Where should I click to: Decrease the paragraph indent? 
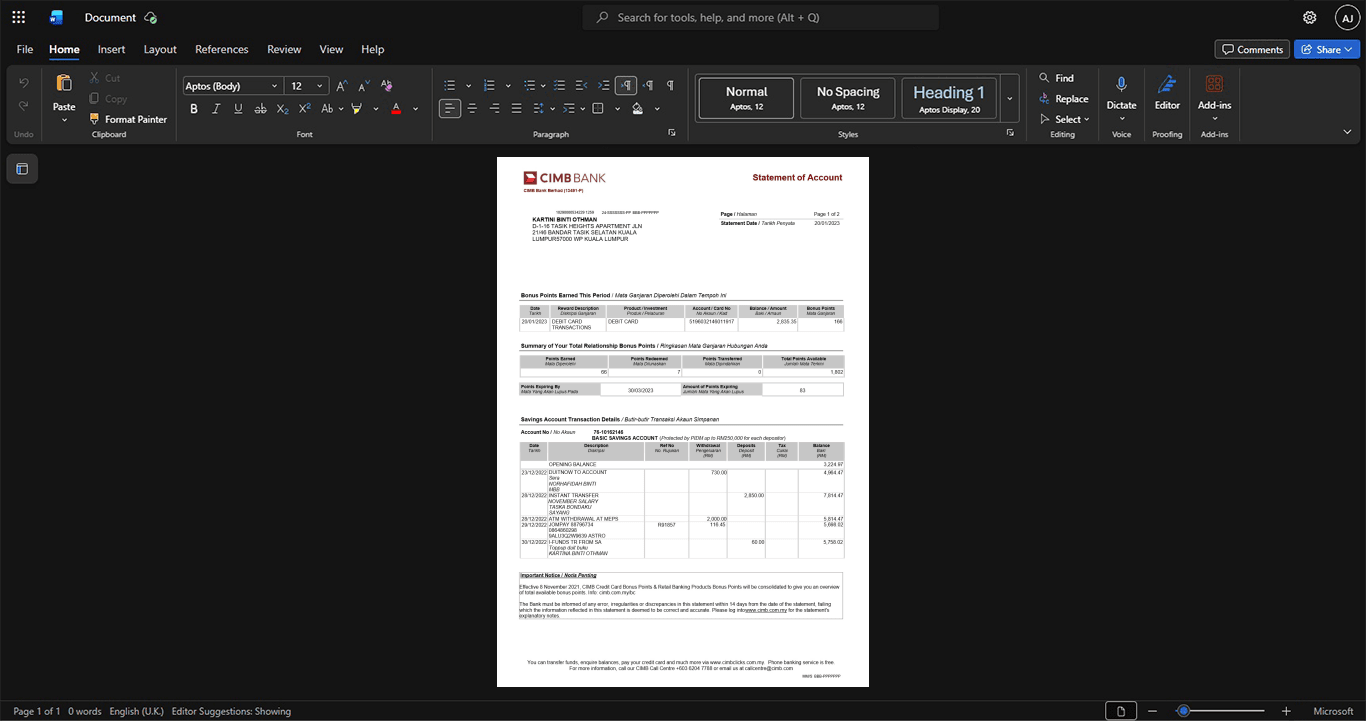582,85
